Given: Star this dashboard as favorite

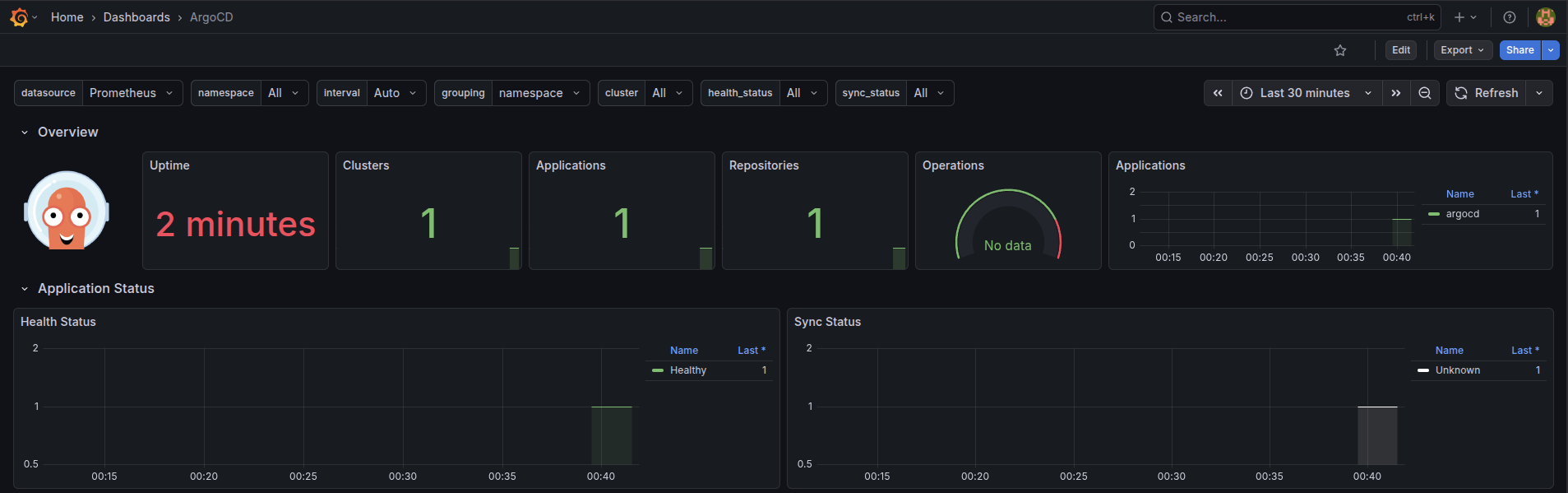Looking at the screenshot, I should tap(1340, 50).
